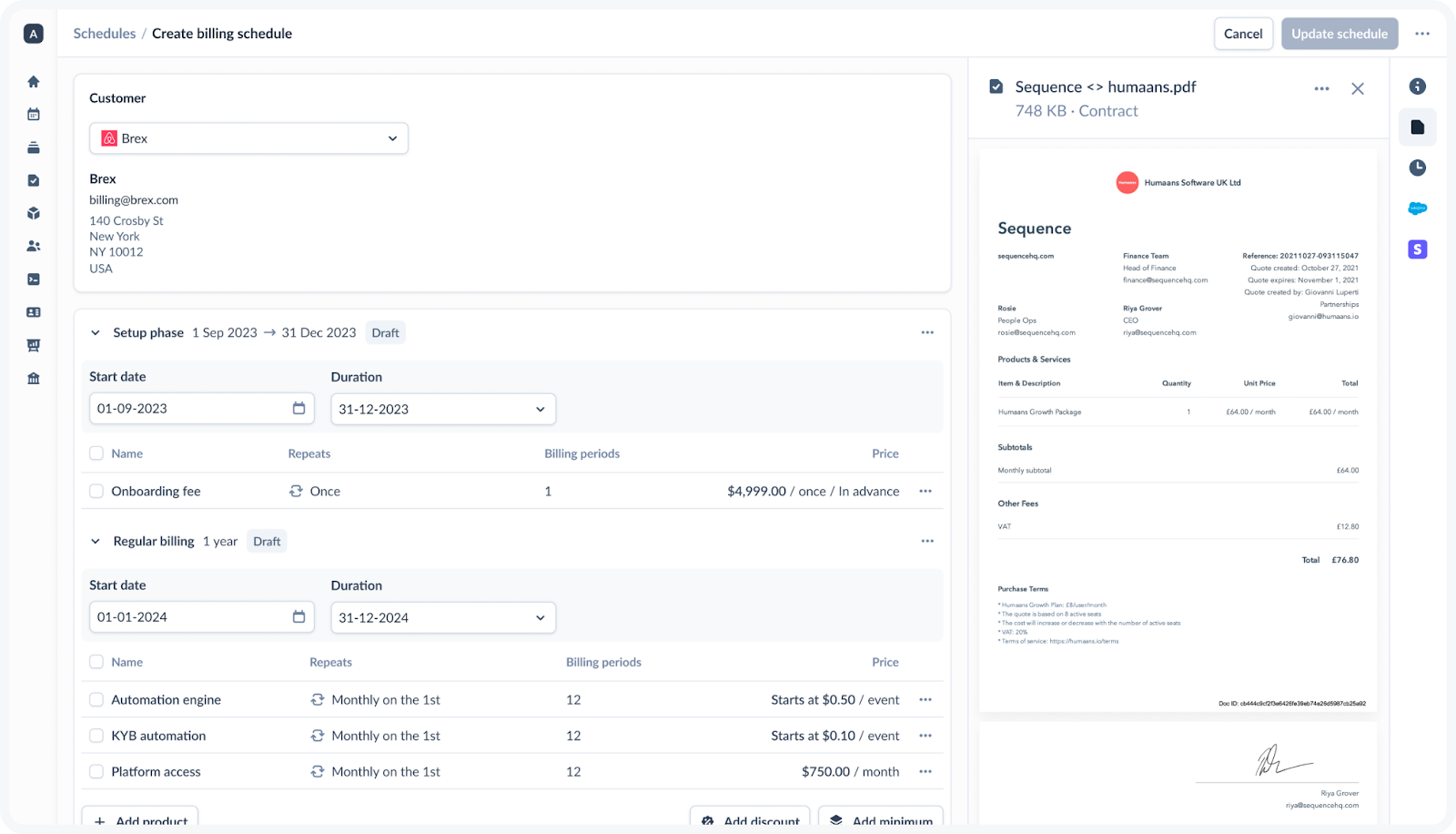Click the 01-01-2024 start date field
Image resolution: width=1456 pixels, height=834 pixels.
(x=202, y=617)
